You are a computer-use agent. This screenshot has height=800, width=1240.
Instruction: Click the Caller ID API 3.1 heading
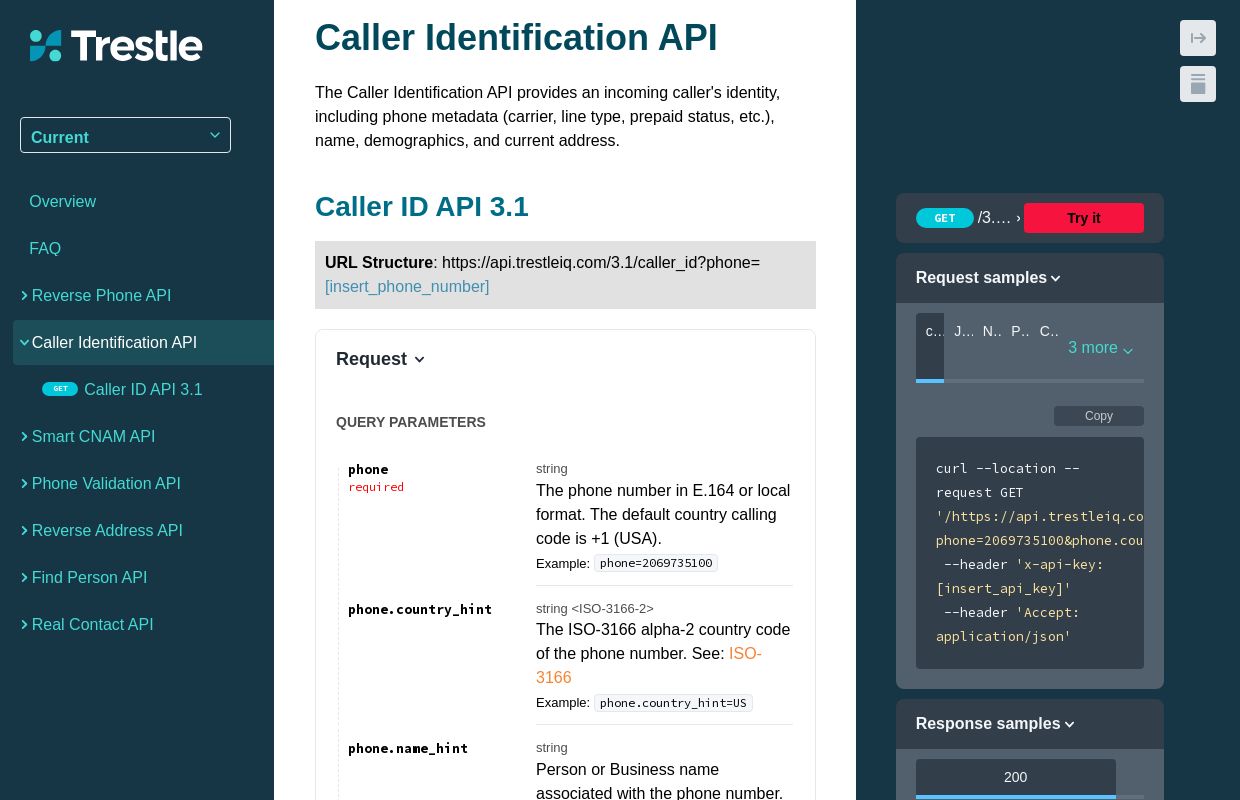coord(421,206)
